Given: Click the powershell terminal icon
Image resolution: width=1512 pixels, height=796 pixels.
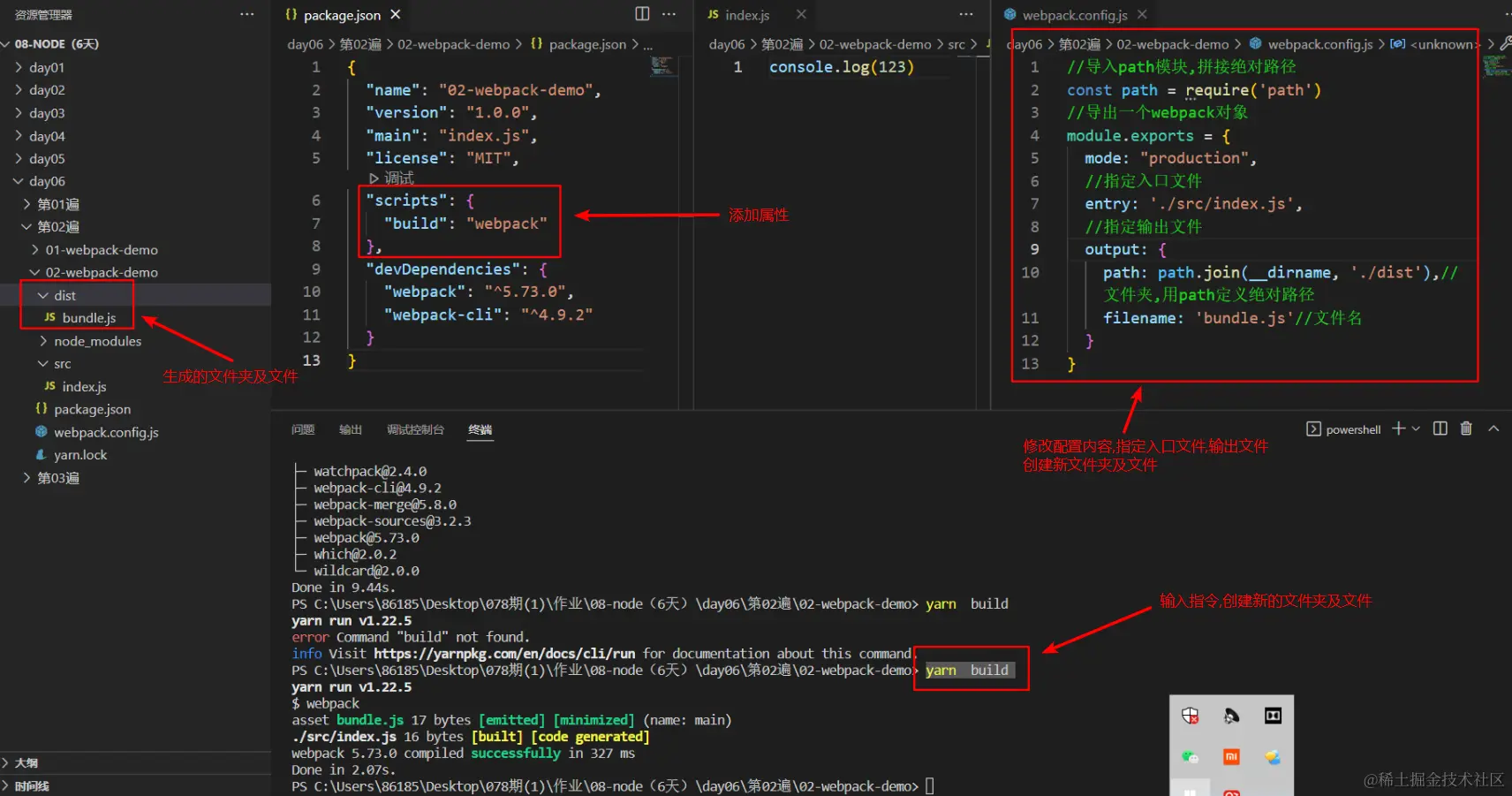Looking at the screenshot, I should click(x=1313, y=429).
